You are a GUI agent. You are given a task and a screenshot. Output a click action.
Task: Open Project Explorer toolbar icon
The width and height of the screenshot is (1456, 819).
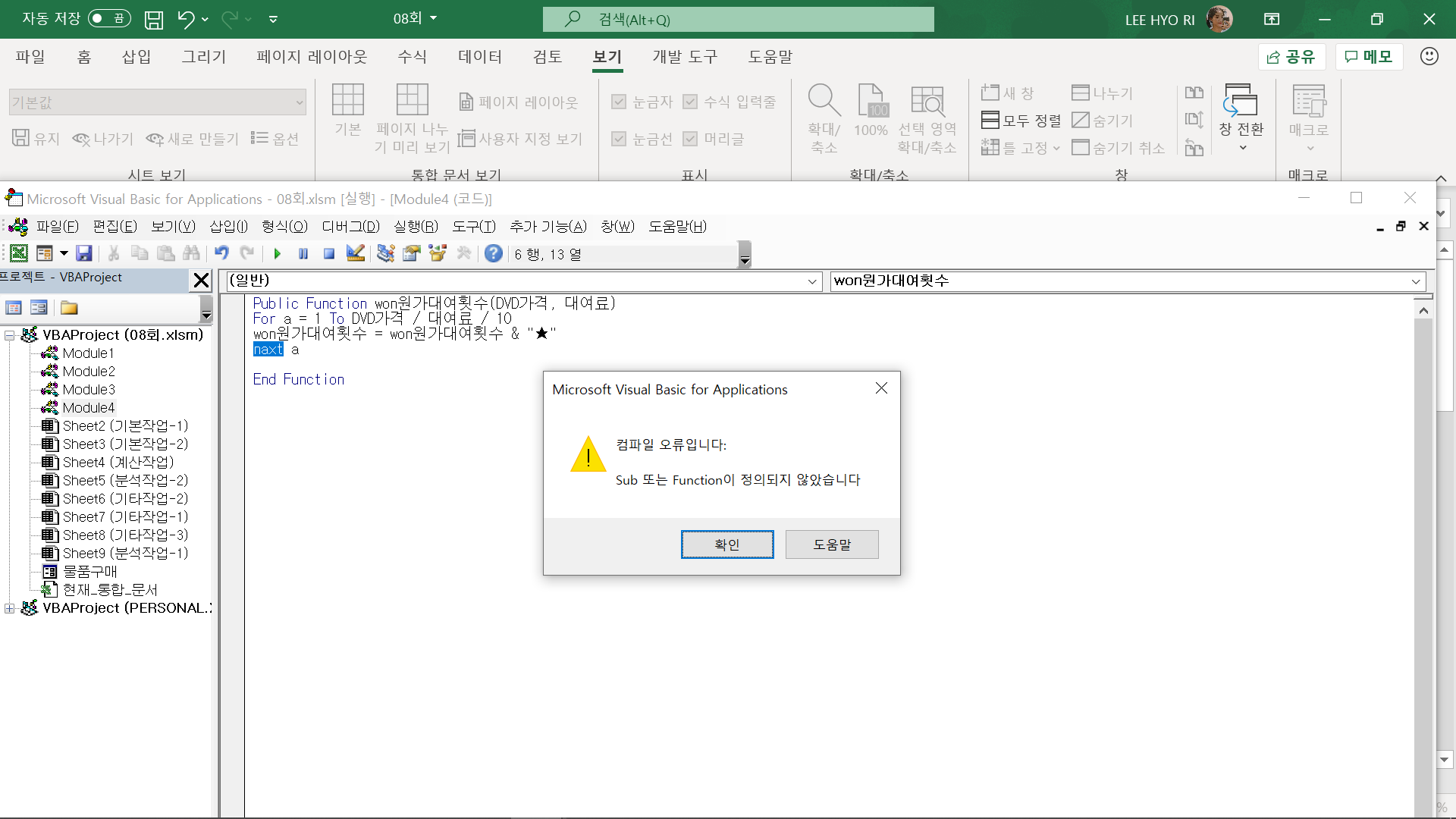tap(385, 253)
